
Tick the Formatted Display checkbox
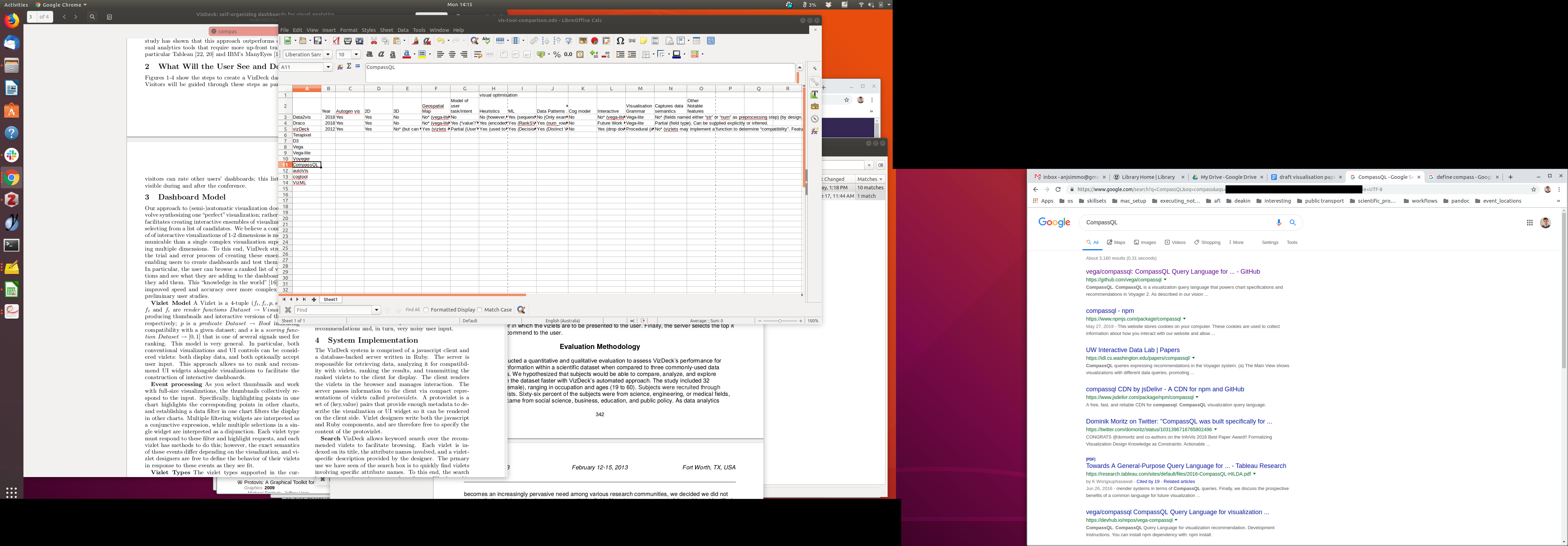[426, 310]
